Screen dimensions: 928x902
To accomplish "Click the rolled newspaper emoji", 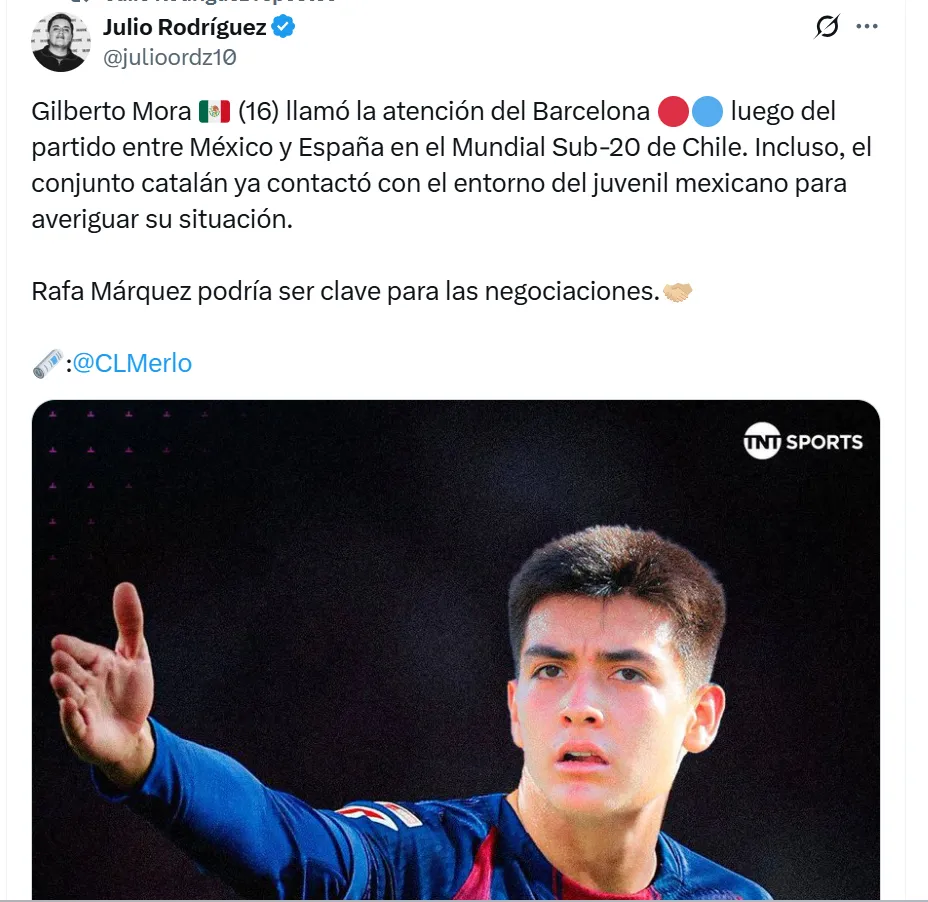I will tap(47, 364).
